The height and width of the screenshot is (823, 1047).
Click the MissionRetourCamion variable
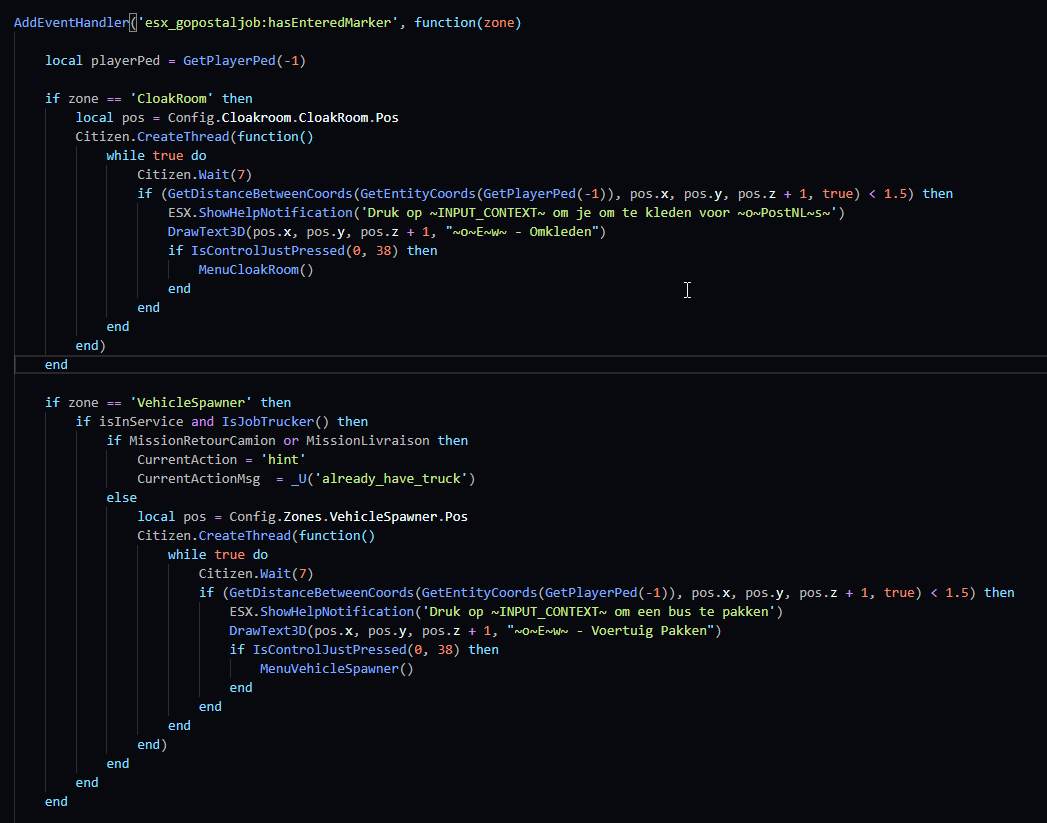click(202, 441)
